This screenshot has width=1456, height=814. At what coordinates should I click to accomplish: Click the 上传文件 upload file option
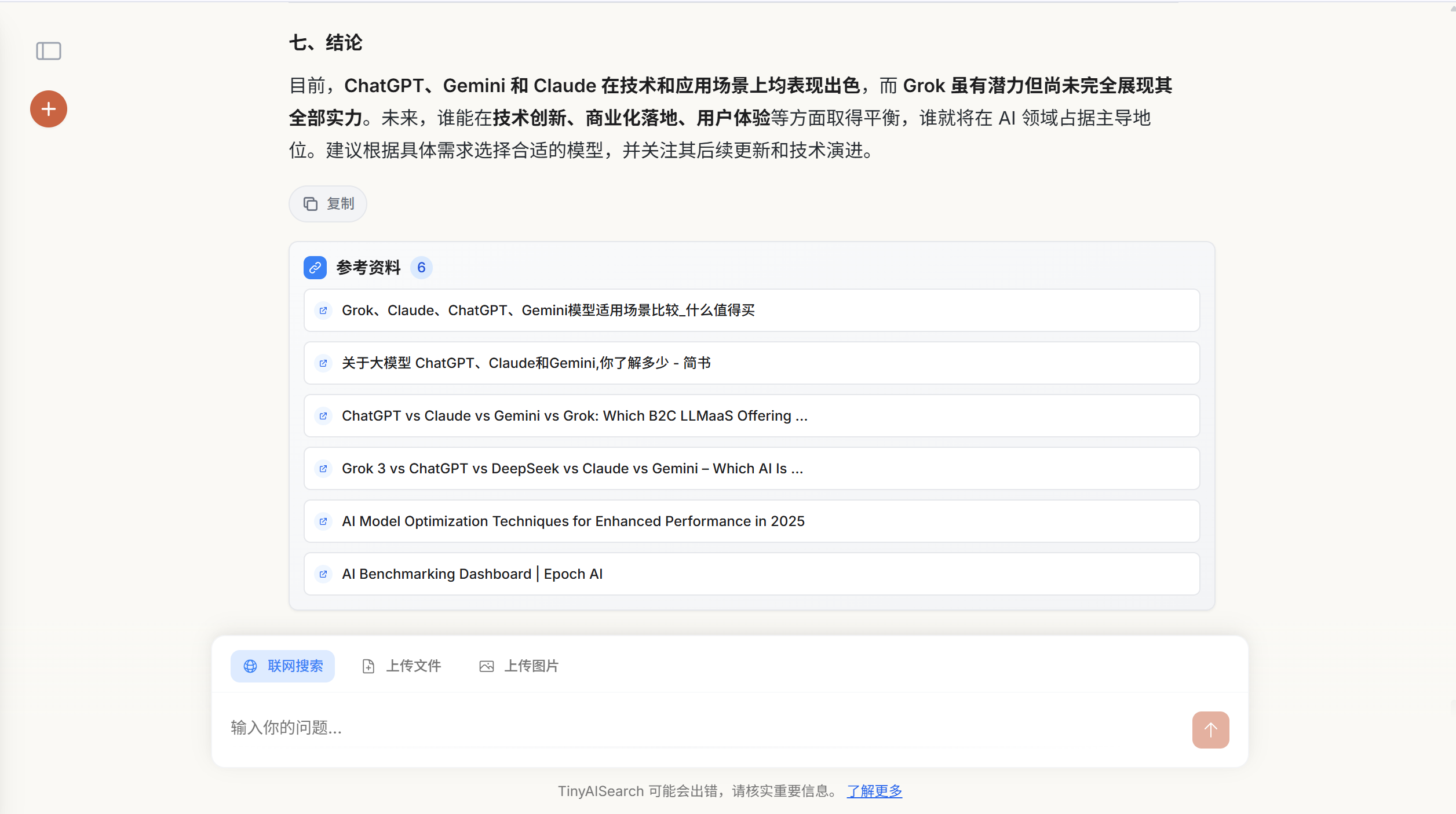coord(402,666)
